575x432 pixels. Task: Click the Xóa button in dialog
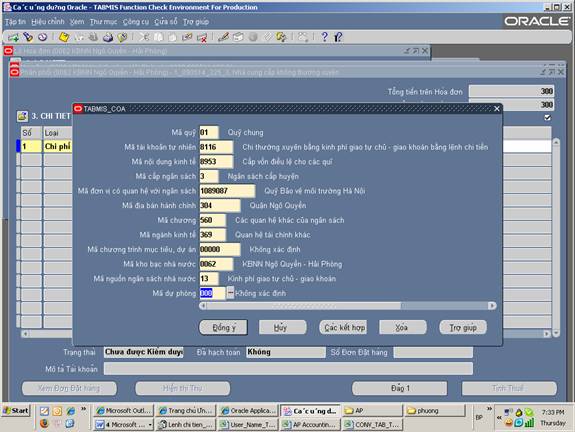pyautogui.click(x=403, y=327)
